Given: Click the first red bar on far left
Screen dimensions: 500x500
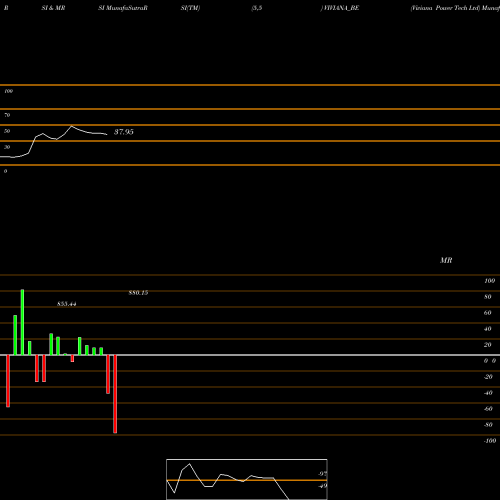Looking at the screenshot, I should (8, 381).
